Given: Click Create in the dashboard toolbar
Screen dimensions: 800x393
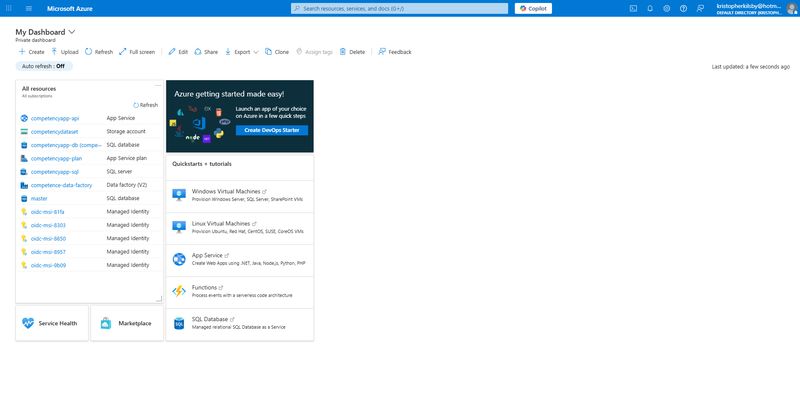Looking at the screenshot, I should pyautogui.click(x=32, y=52).
